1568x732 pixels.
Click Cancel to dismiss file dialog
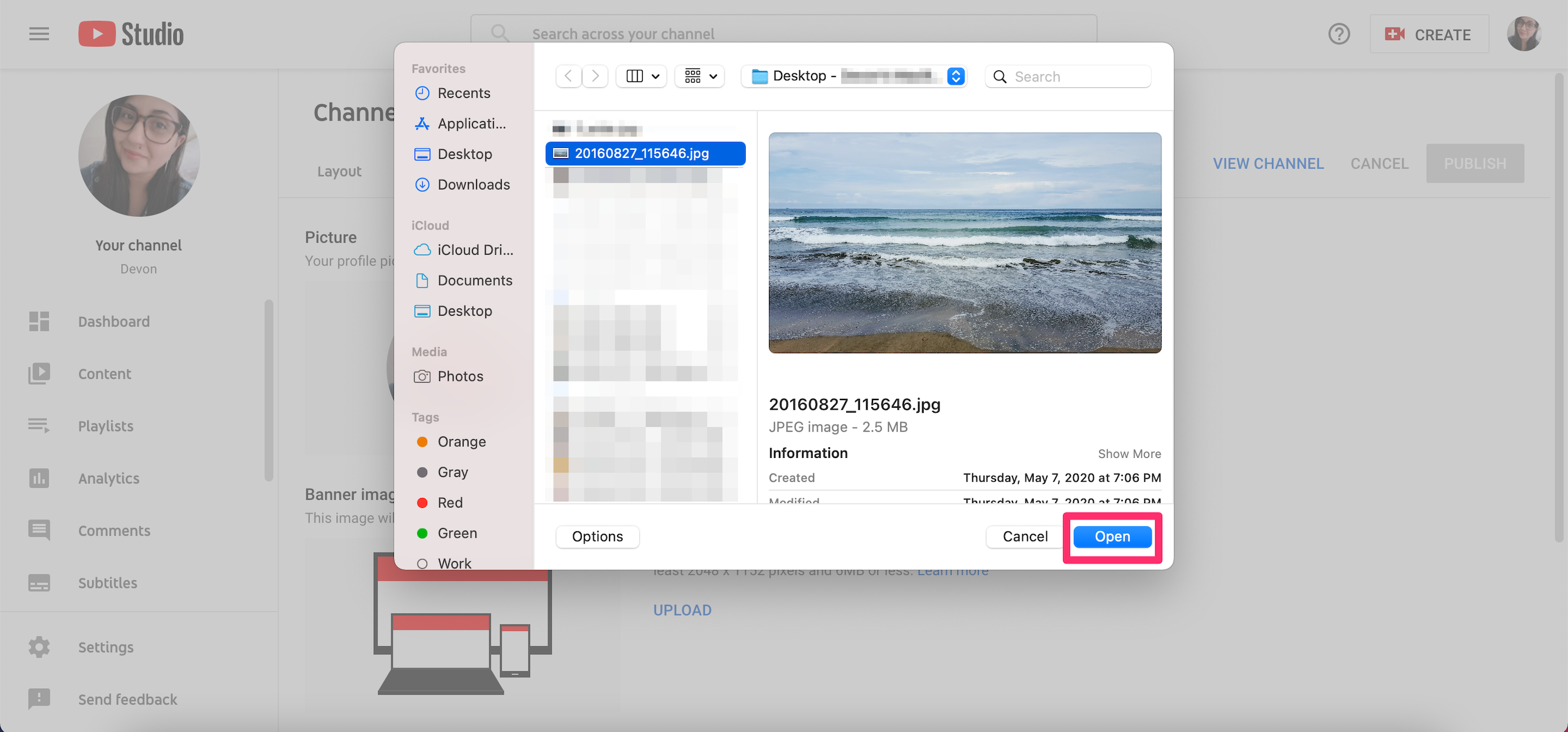1025,536
